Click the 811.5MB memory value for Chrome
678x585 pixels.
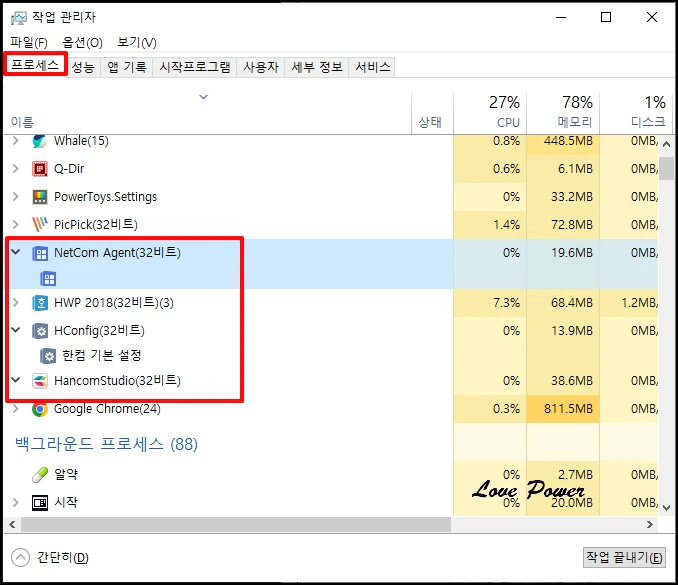pos(568,409)
